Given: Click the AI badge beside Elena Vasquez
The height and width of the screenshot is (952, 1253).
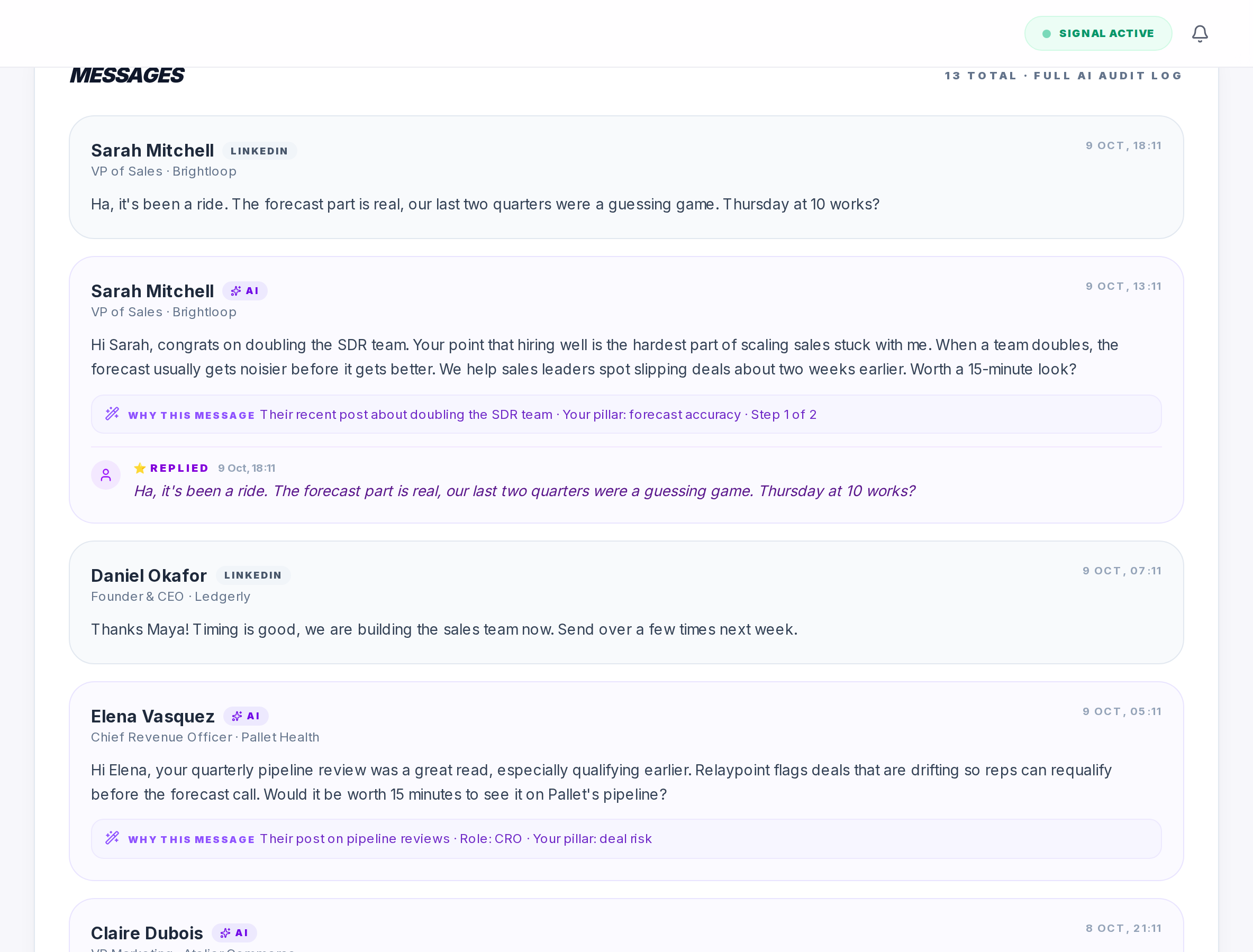Looking at the screenshot, I should point(246,716).
